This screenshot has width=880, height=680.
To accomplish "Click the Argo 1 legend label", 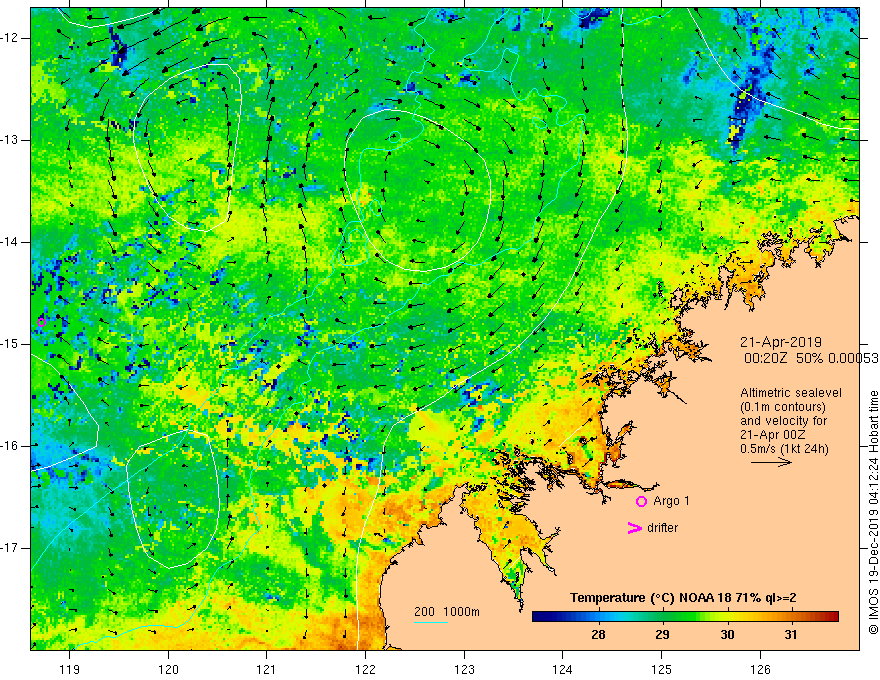I will [x=671, y=501].
